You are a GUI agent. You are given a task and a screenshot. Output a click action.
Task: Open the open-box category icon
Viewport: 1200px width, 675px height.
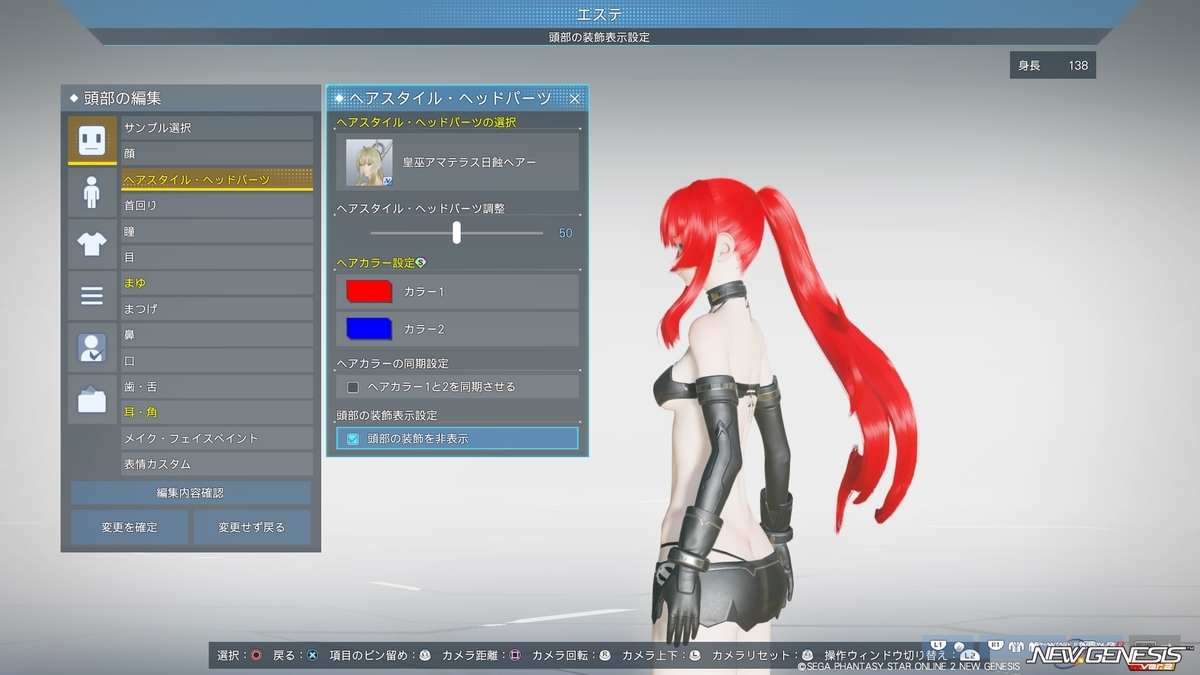point(92,400)
